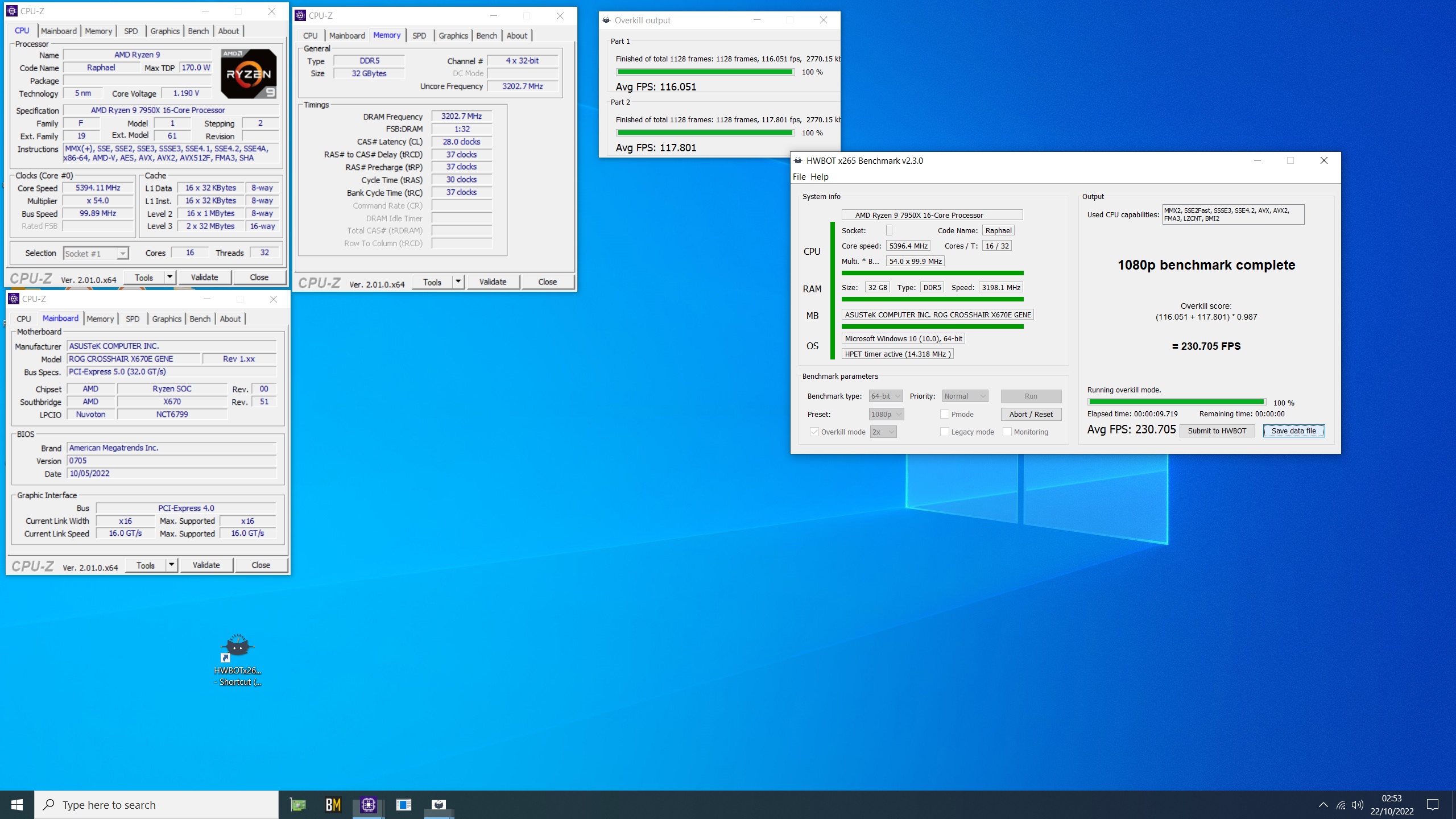Minimize the Overkill output window

point(757,20)
